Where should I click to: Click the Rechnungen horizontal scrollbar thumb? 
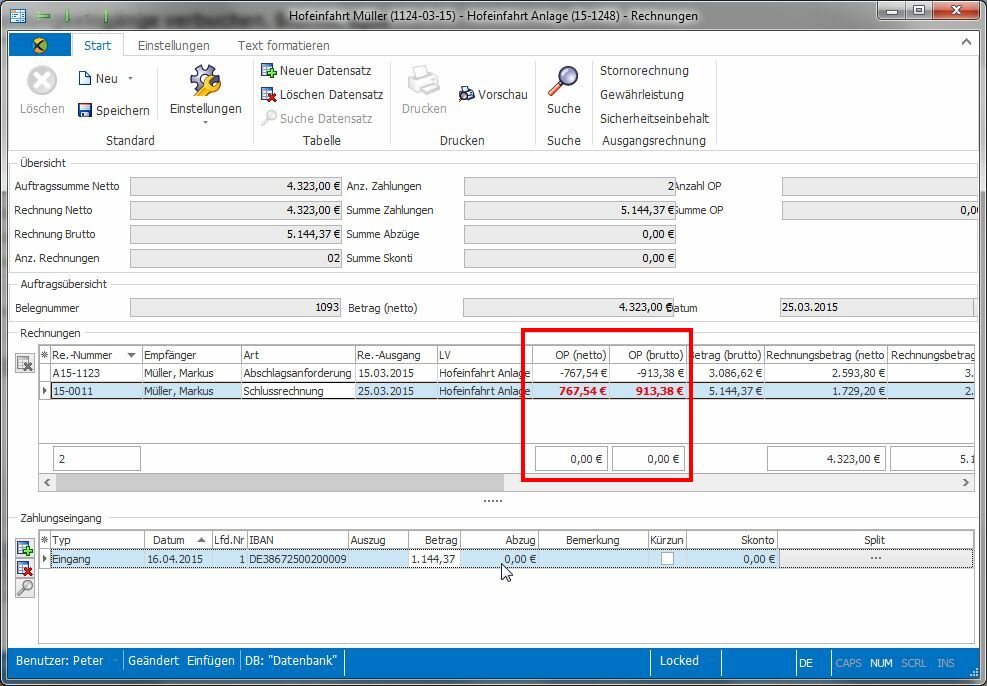coord(279,482)
